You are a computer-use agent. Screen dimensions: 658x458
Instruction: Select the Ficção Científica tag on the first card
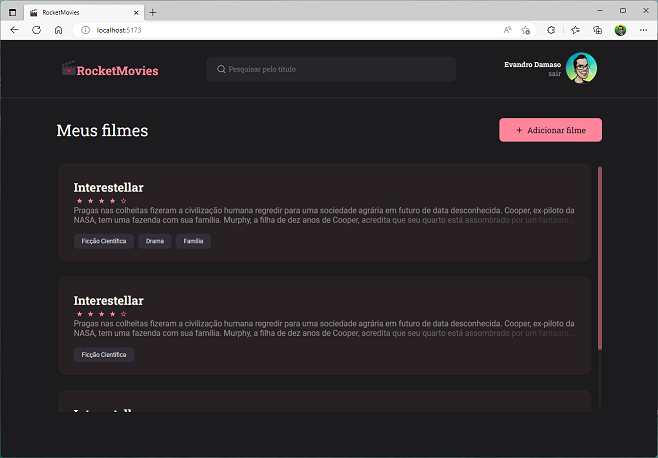click(x=104, y=241)
